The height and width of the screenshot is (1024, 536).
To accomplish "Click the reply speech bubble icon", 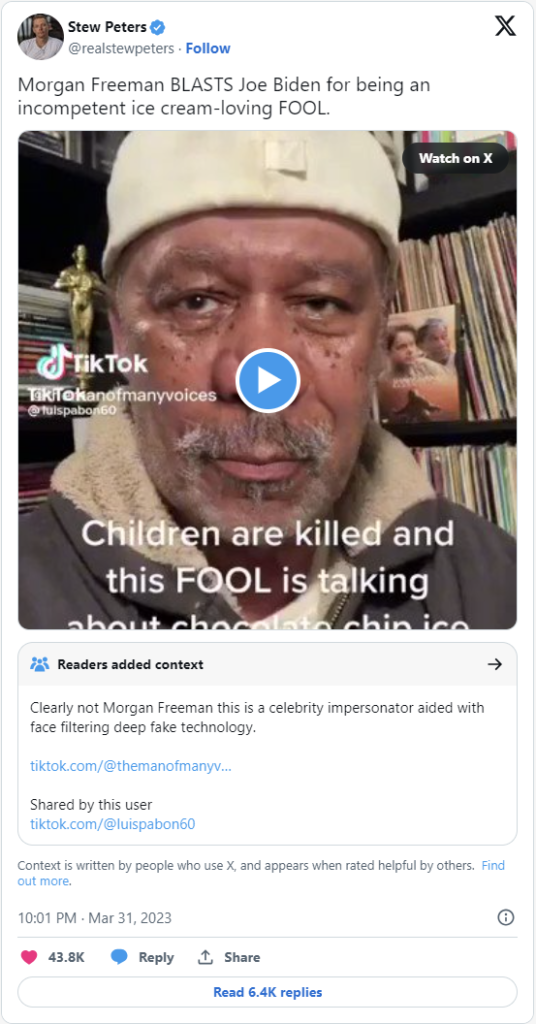I will coord(119,957).
